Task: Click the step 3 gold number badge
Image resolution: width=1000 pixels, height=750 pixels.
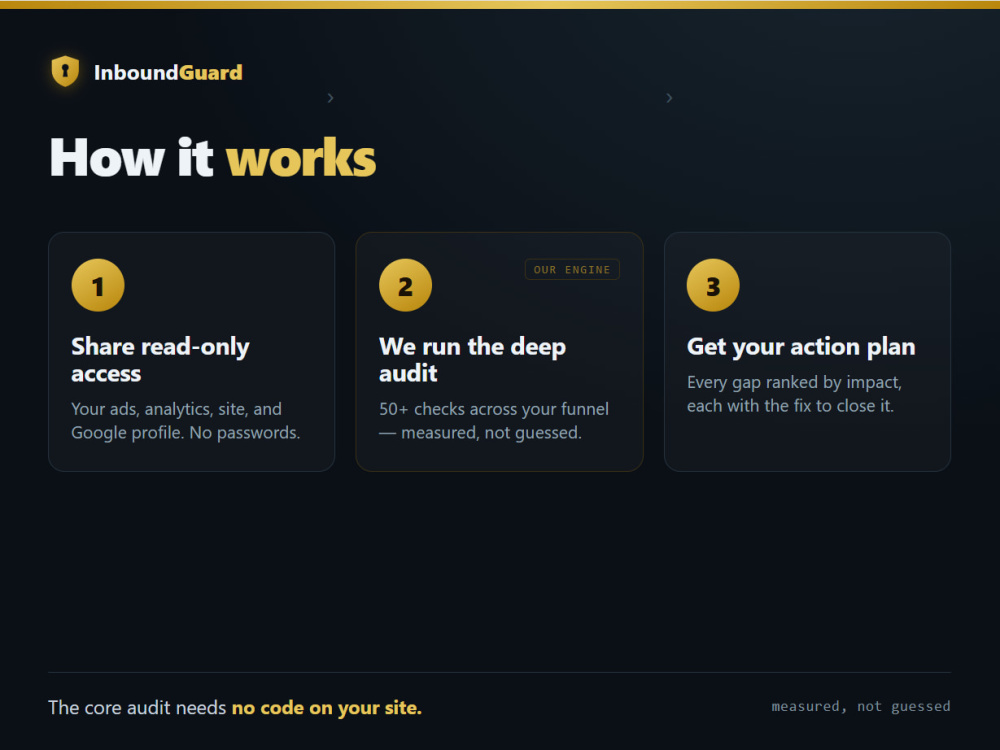Action: pos(713,285)
